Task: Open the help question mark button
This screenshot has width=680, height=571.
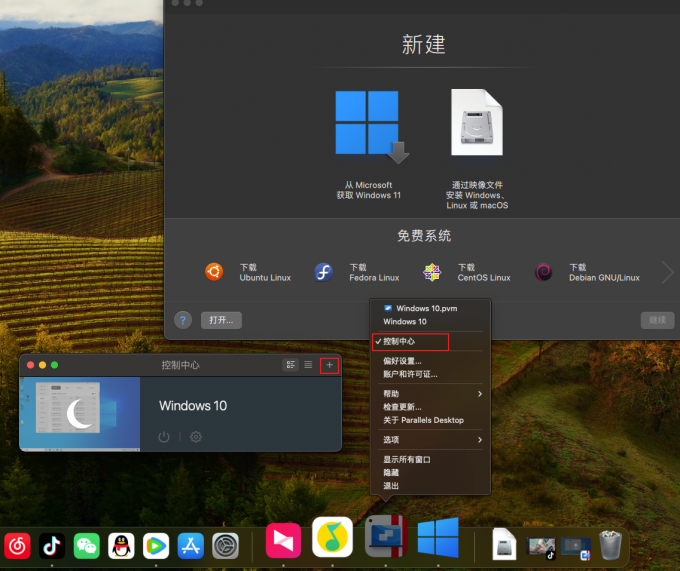Action: pos(182,320)
